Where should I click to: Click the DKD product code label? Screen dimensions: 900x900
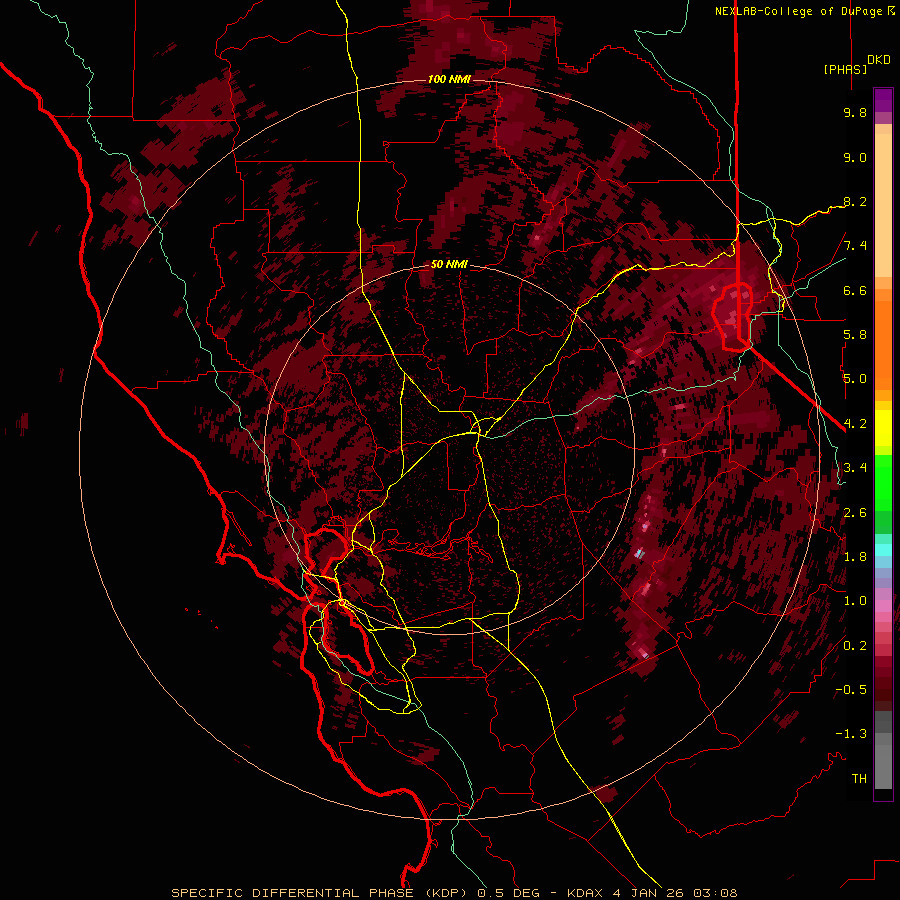[879, 60]
